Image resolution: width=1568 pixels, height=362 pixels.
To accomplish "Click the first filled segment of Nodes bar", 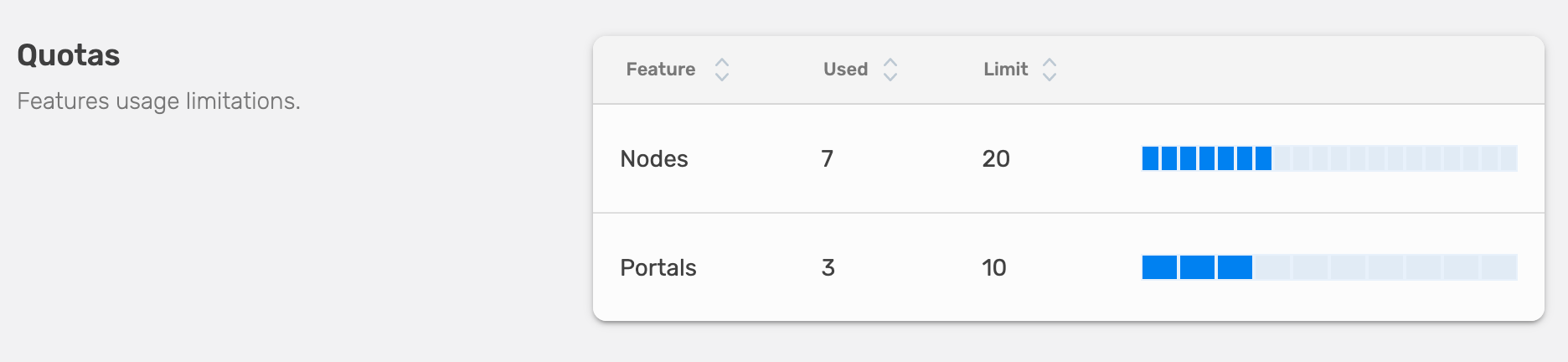I will pos(1151,158).
